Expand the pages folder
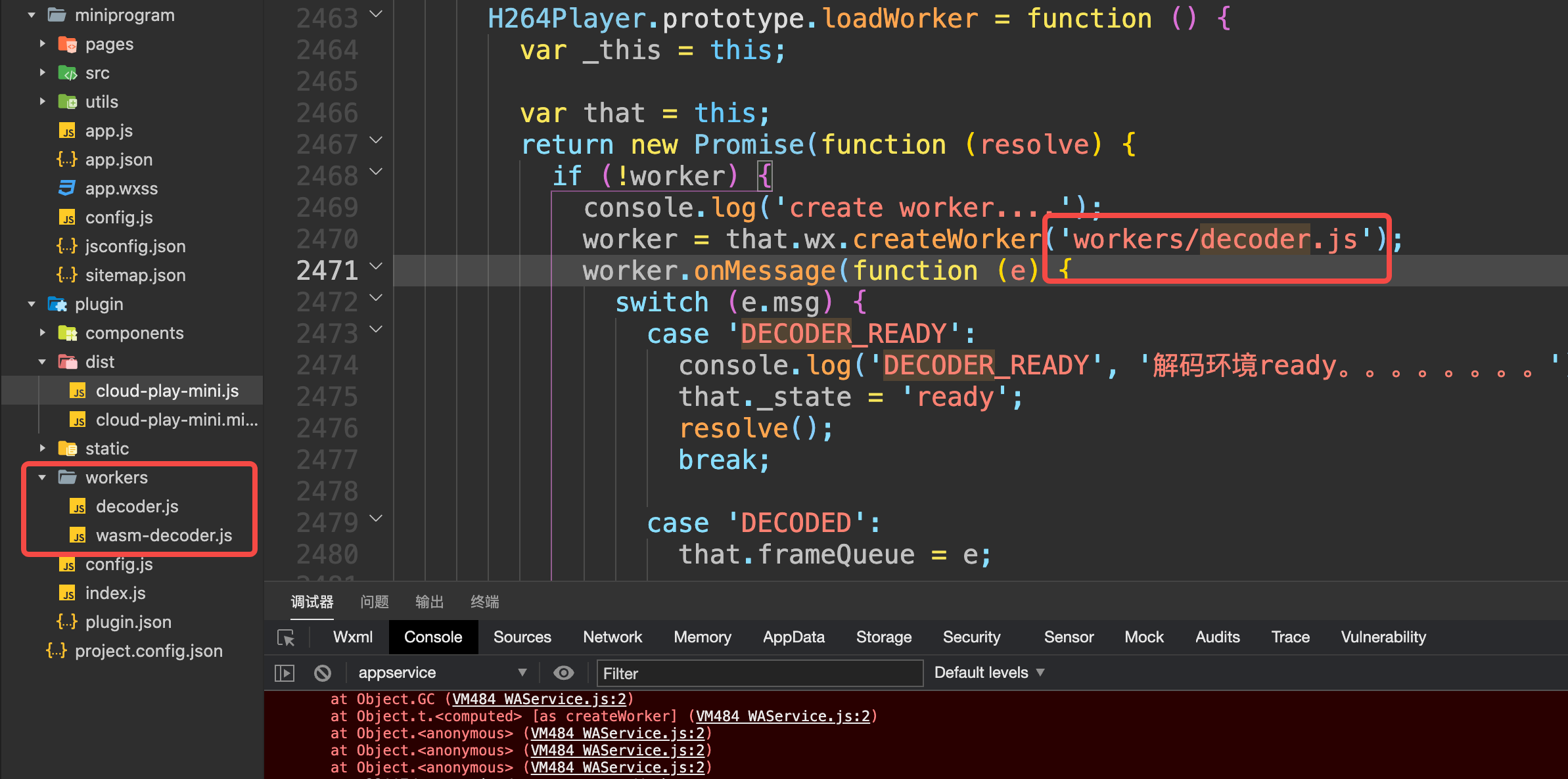The height and width of the screenshot is (779, 1568). tap(42, 44)
